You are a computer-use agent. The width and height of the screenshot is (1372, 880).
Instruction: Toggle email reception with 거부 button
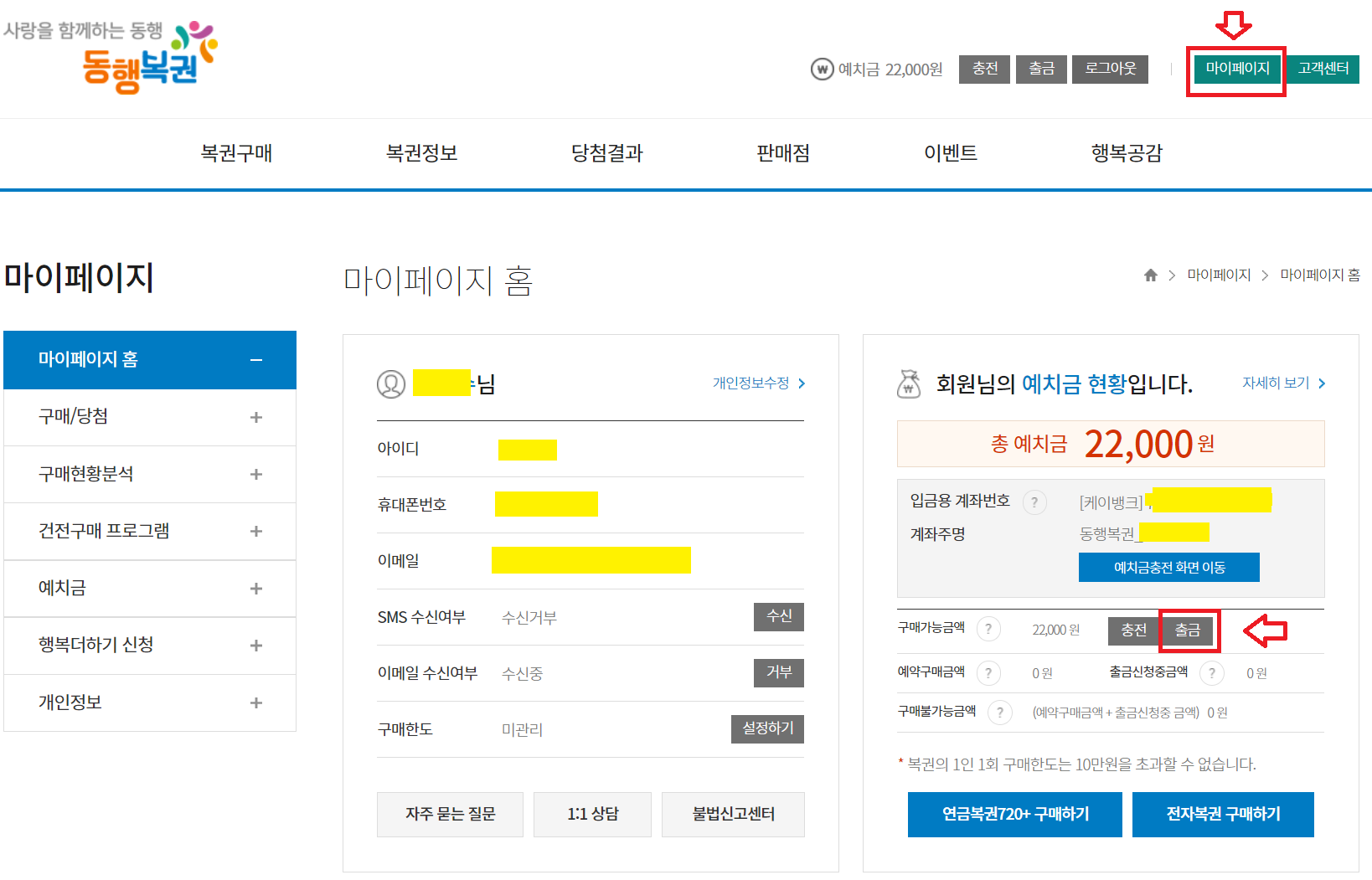coord(778,673)
